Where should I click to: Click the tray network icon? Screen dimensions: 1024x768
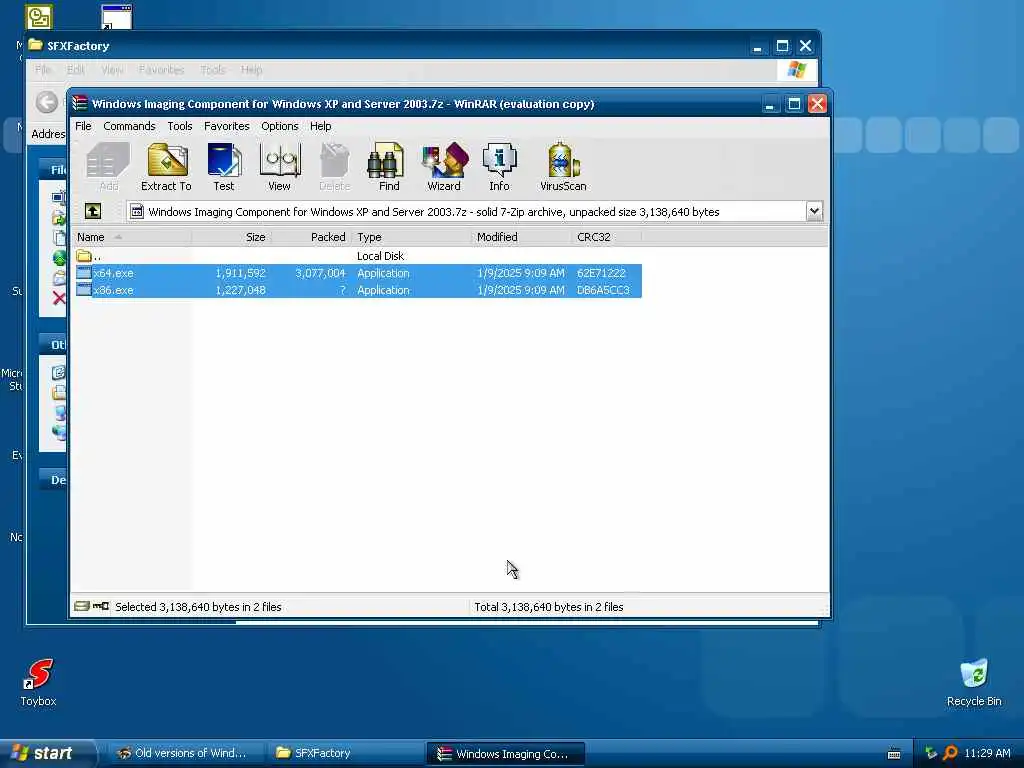931,753
